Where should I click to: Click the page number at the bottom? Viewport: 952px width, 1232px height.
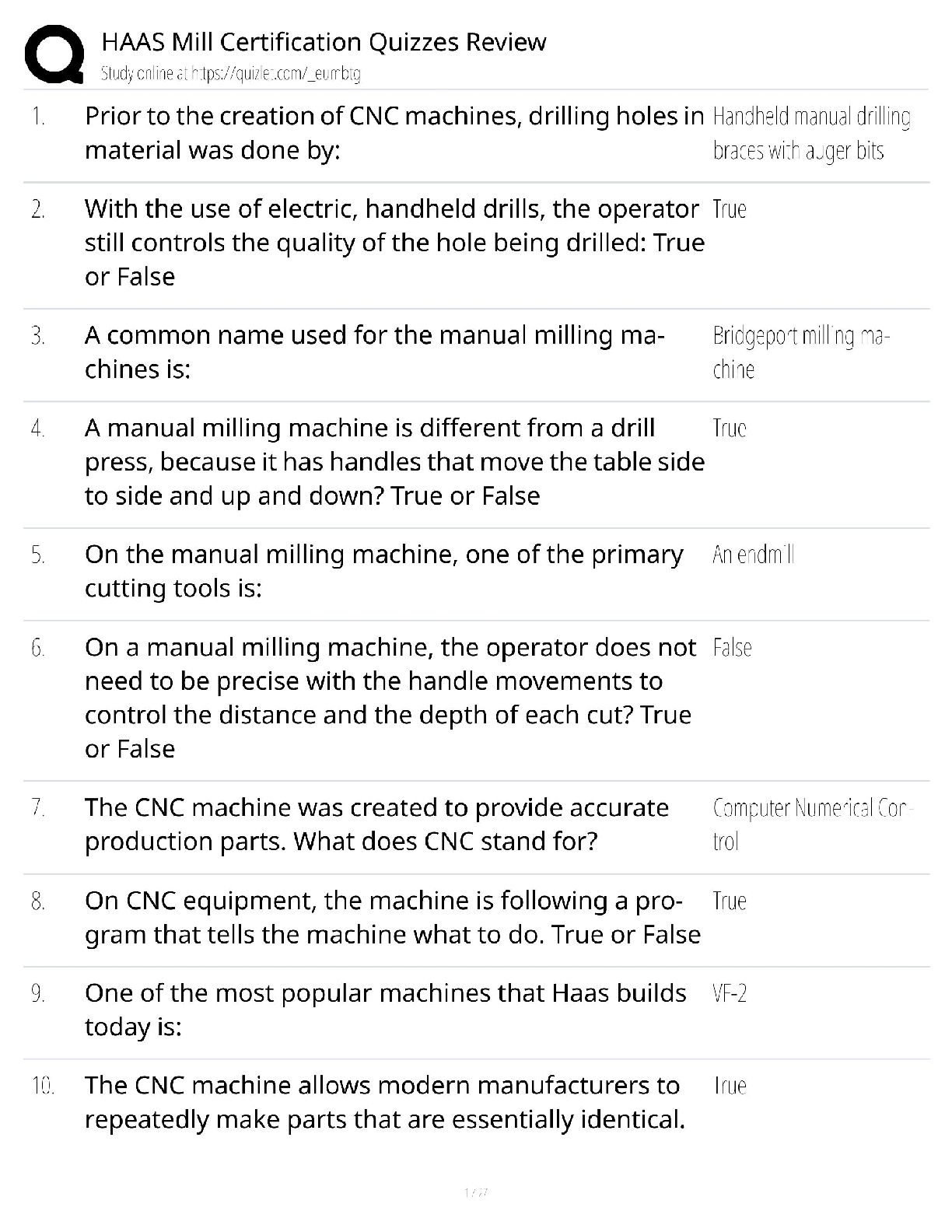pos(475,1192)
